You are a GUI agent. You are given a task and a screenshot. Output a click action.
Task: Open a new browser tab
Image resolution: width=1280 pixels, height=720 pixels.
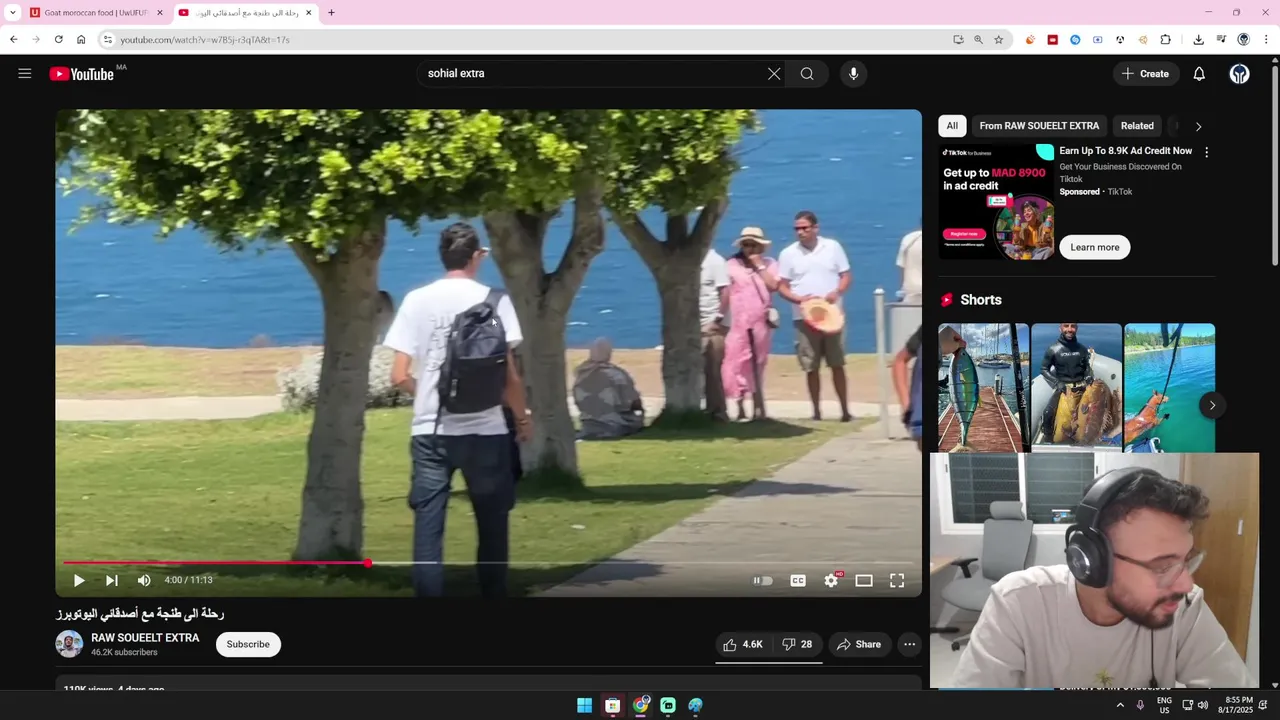click(331, 13)
